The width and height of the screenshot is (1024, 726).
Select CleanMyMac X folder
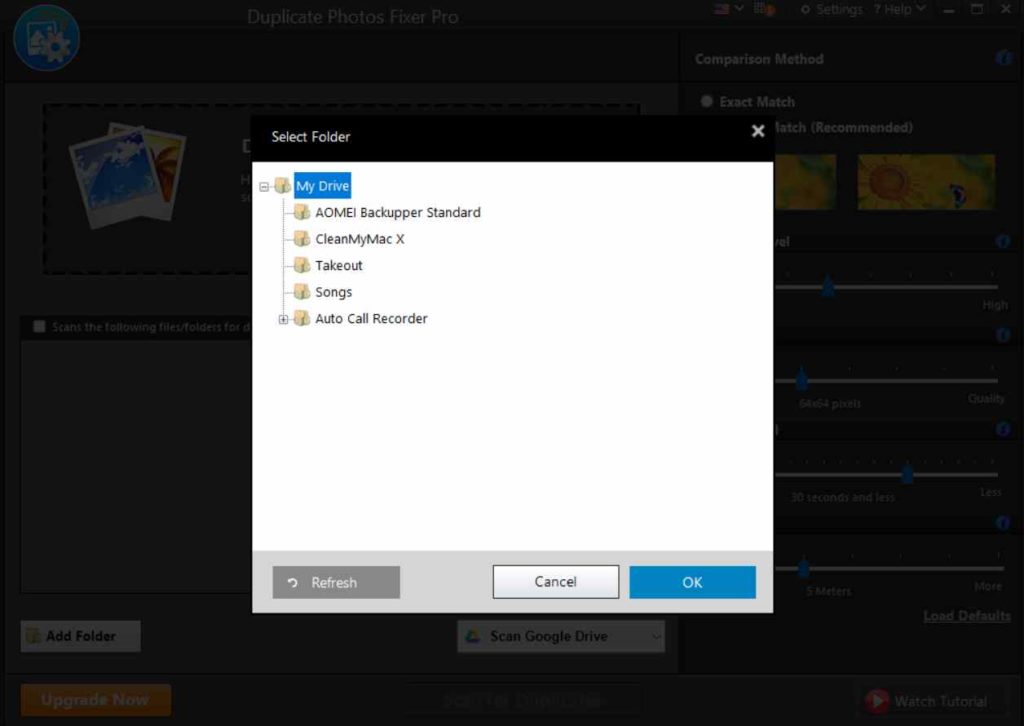pyautogui.click(x=360, y=239)
